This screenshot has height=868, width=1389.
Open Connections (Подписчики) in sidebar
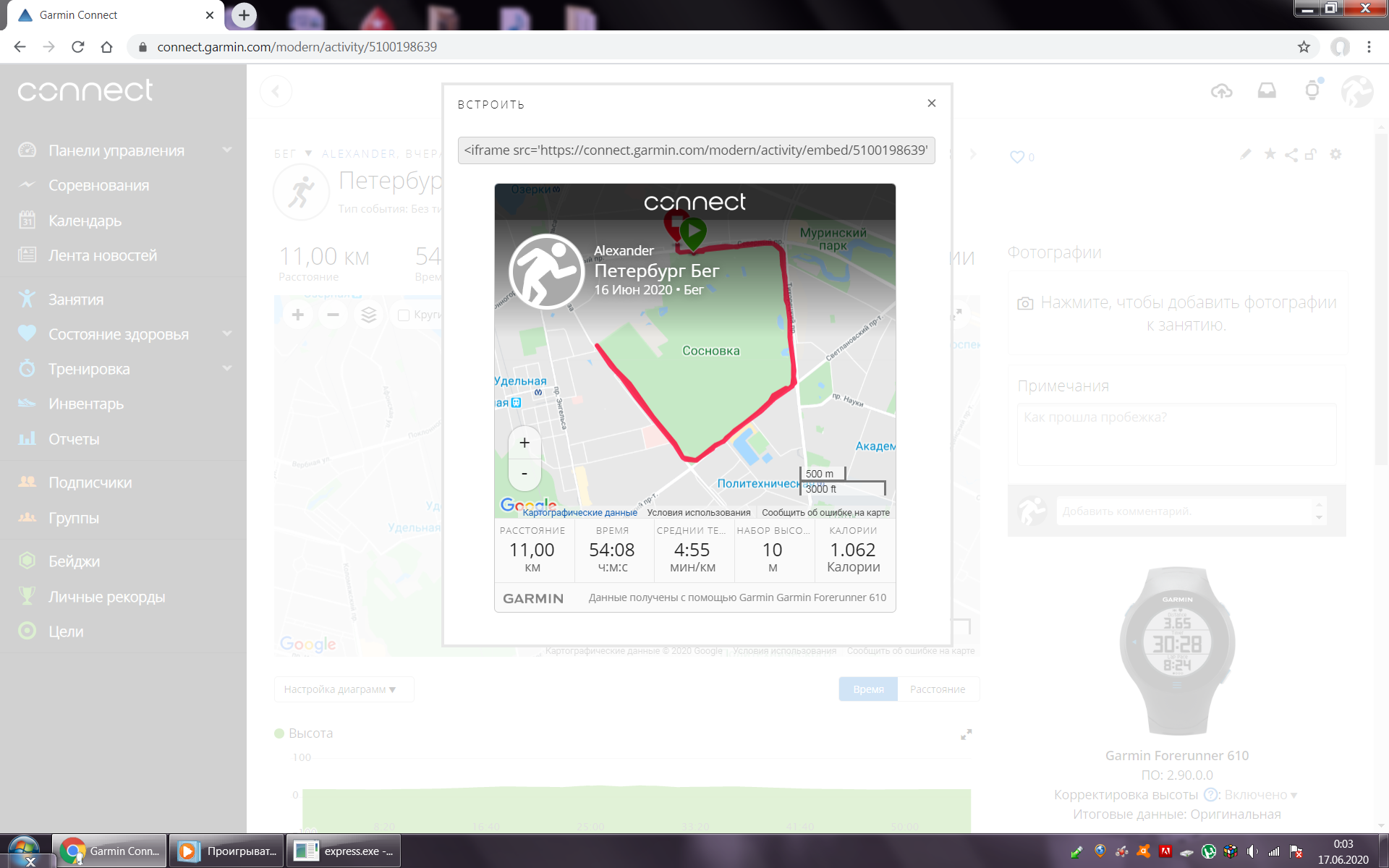click(x=90, y=482)
